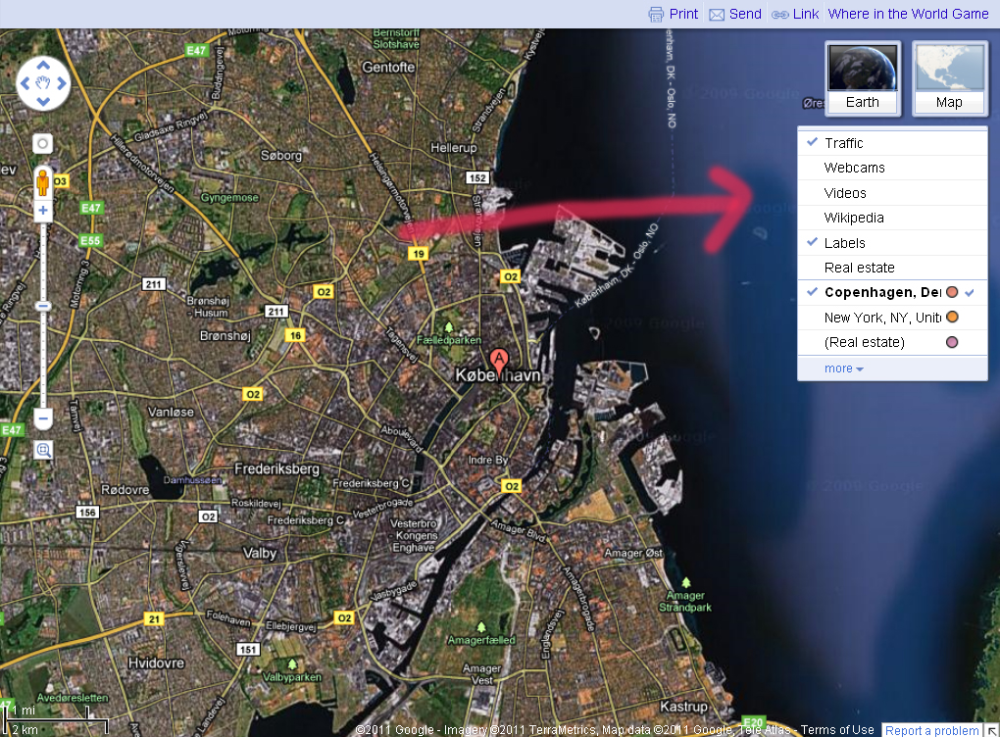Click the Frederiksberg map label
The width and height of the screenshot is (1000, 737).
point(277,469)
